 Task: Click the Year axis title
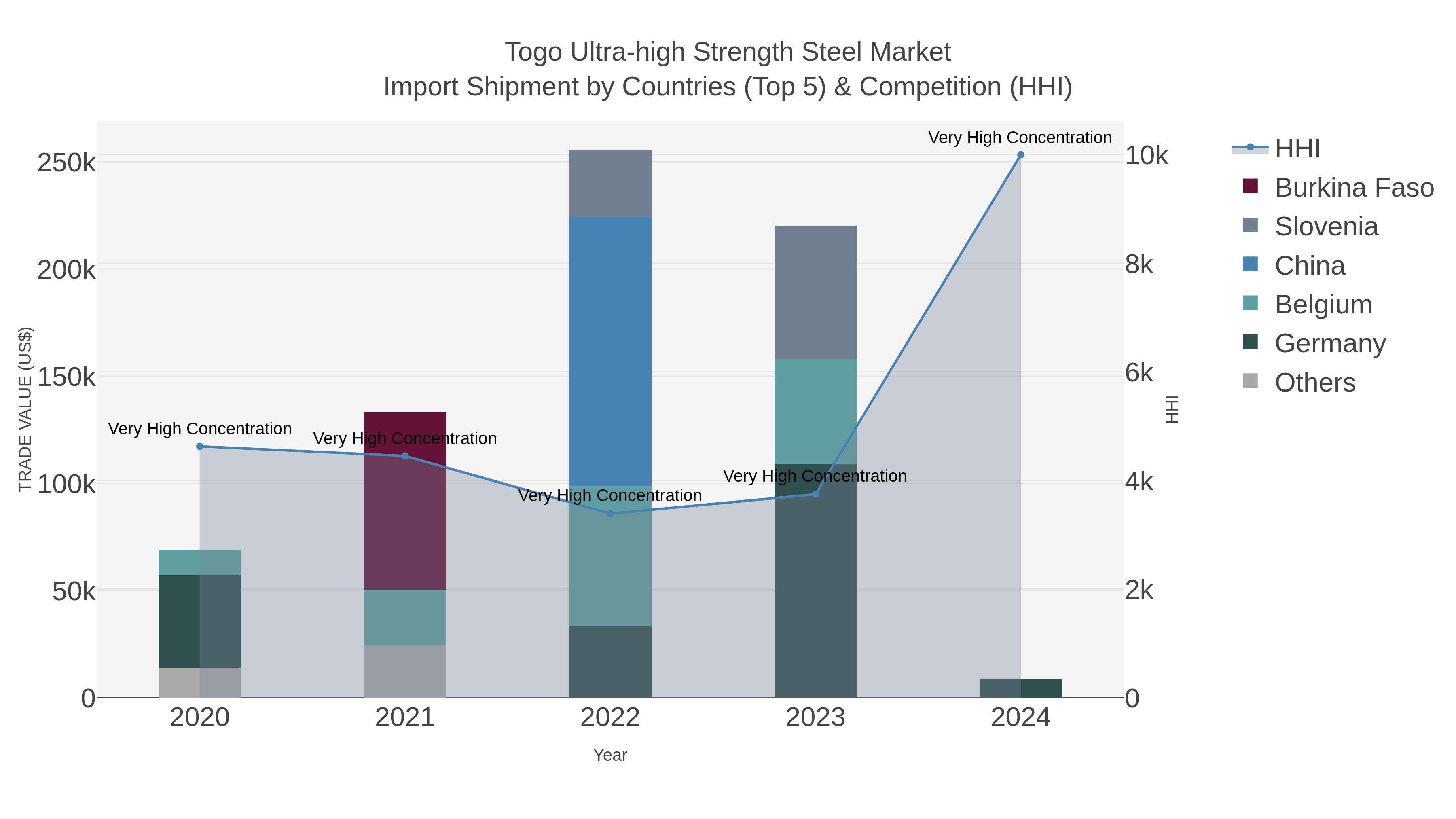coord(610,755)
